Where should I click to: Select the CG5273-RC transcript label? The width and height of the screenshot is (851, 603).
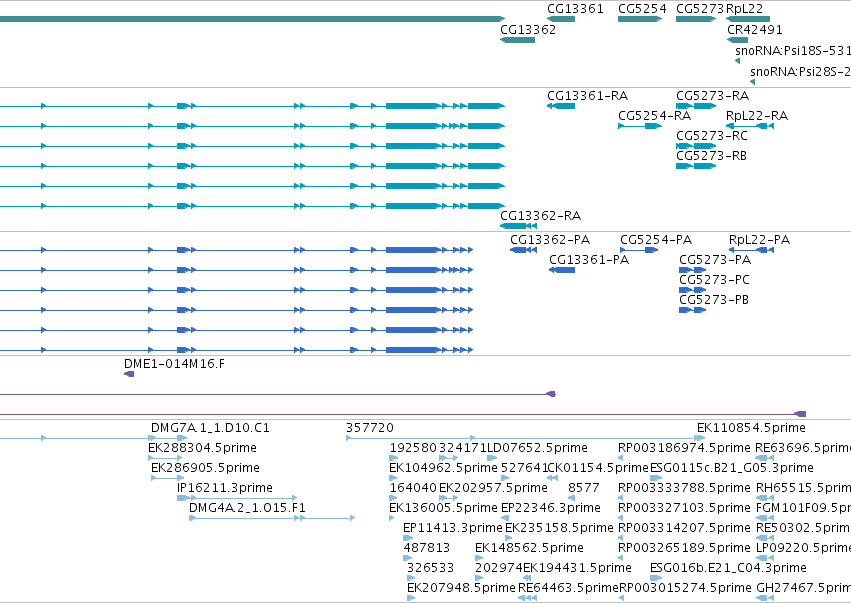click(x=712, y=136)
